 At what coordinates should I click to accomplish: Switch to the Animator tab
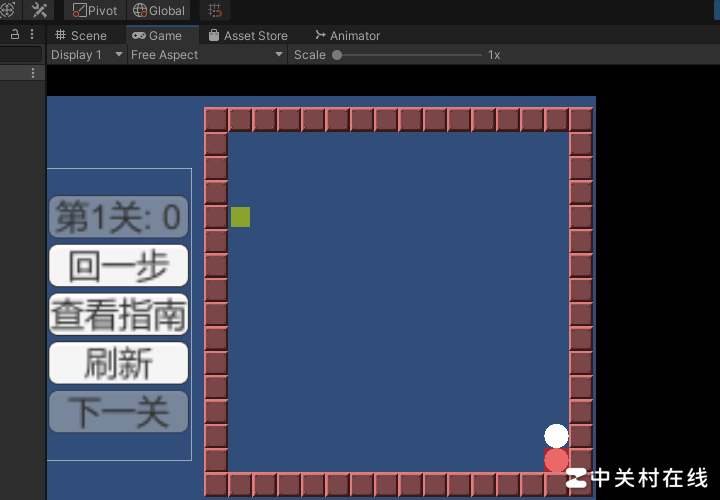pos(348,35)
